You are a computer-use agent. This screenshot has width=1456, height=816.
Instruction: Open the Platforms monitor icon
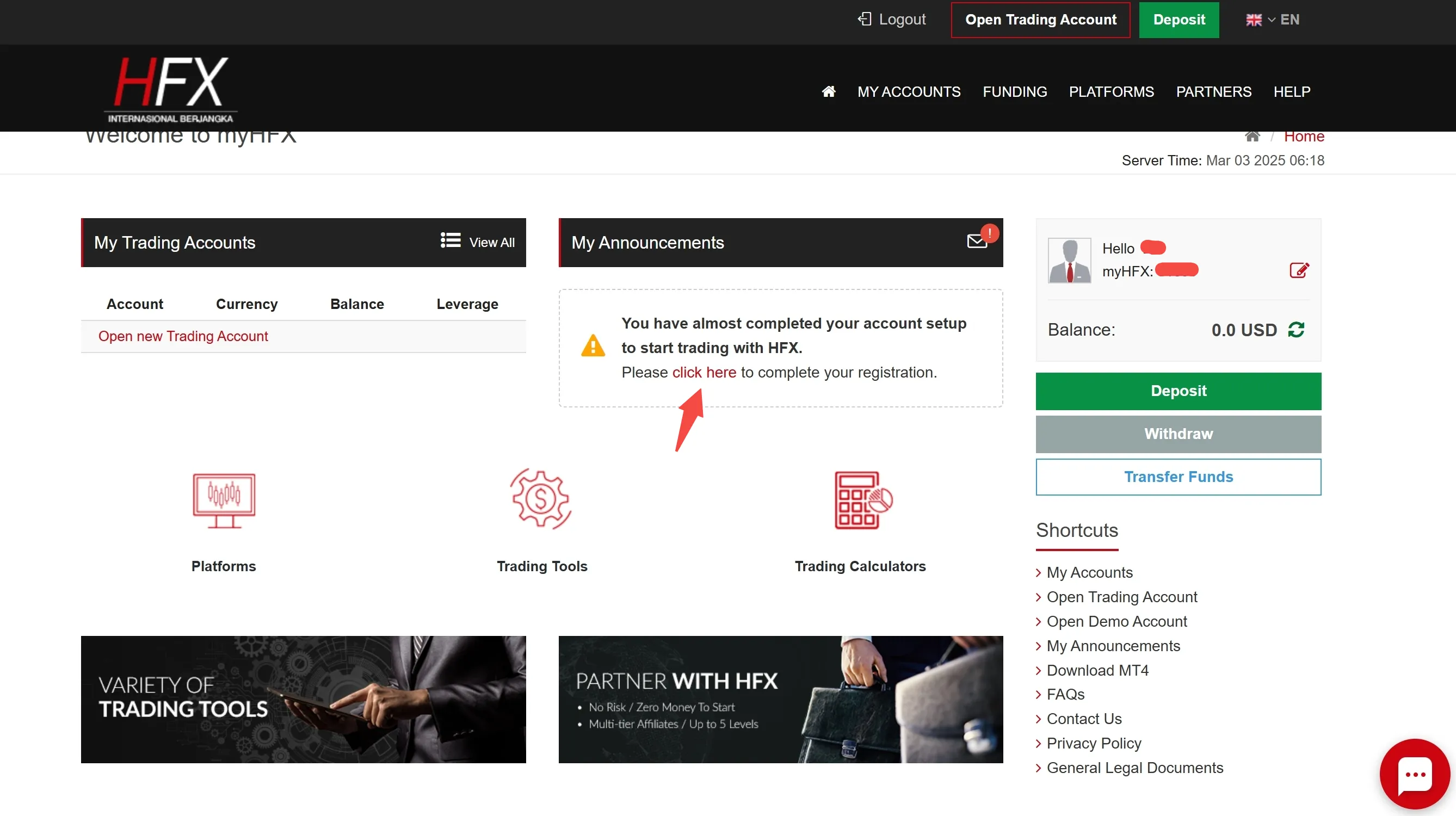click(x=224, y=500)
